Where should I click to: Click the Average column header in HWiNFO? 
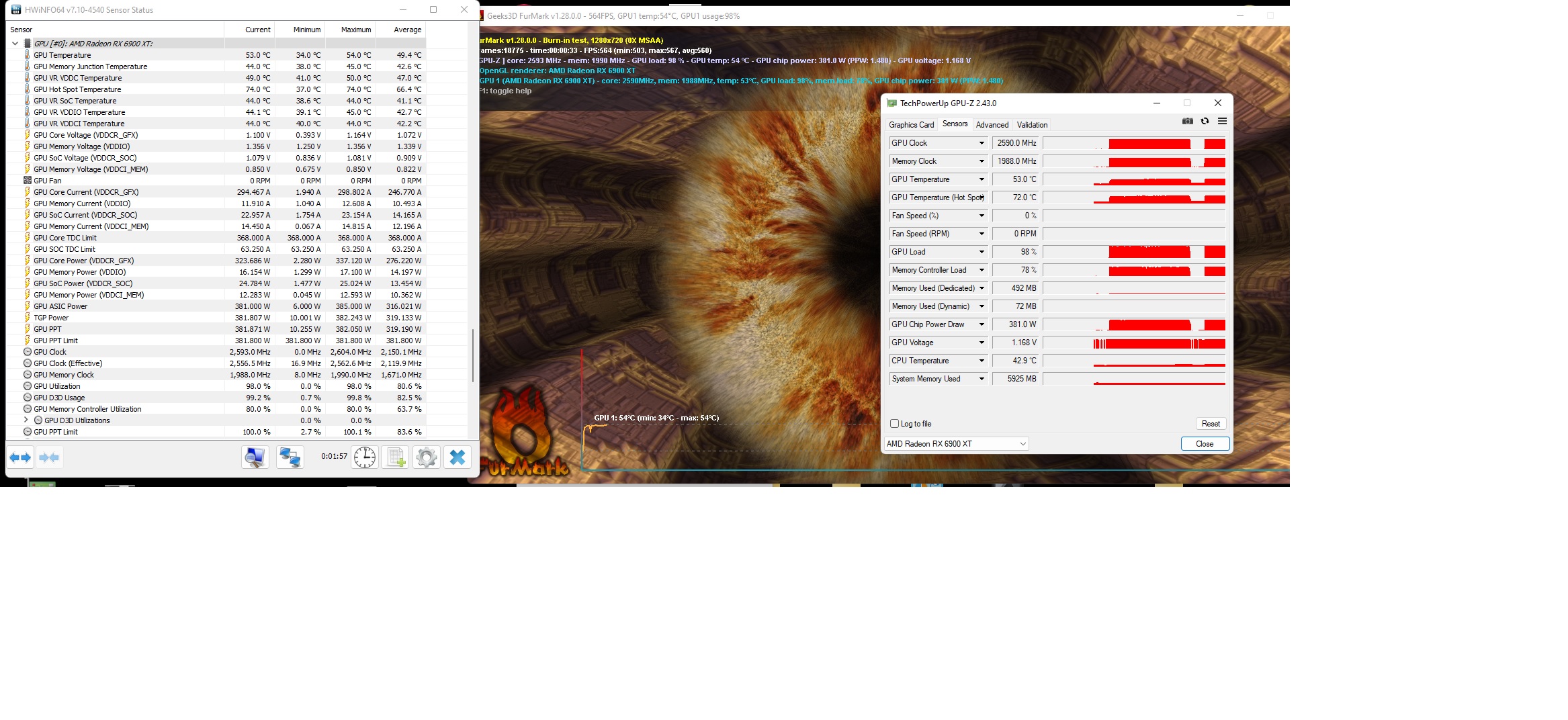pyautogui.click(x=400, y=30)
